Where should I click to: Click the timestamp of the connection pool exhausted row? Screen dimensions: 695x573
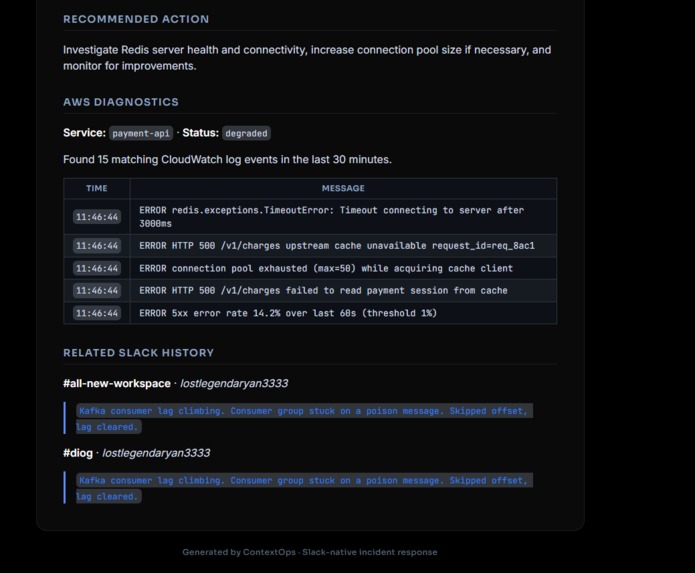97,269
